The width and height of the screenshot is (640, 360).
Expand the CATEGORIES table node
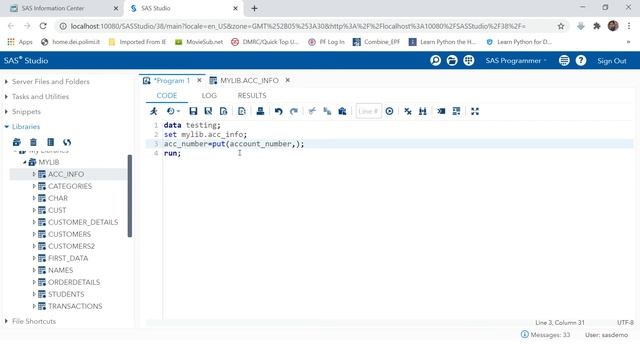34,186
